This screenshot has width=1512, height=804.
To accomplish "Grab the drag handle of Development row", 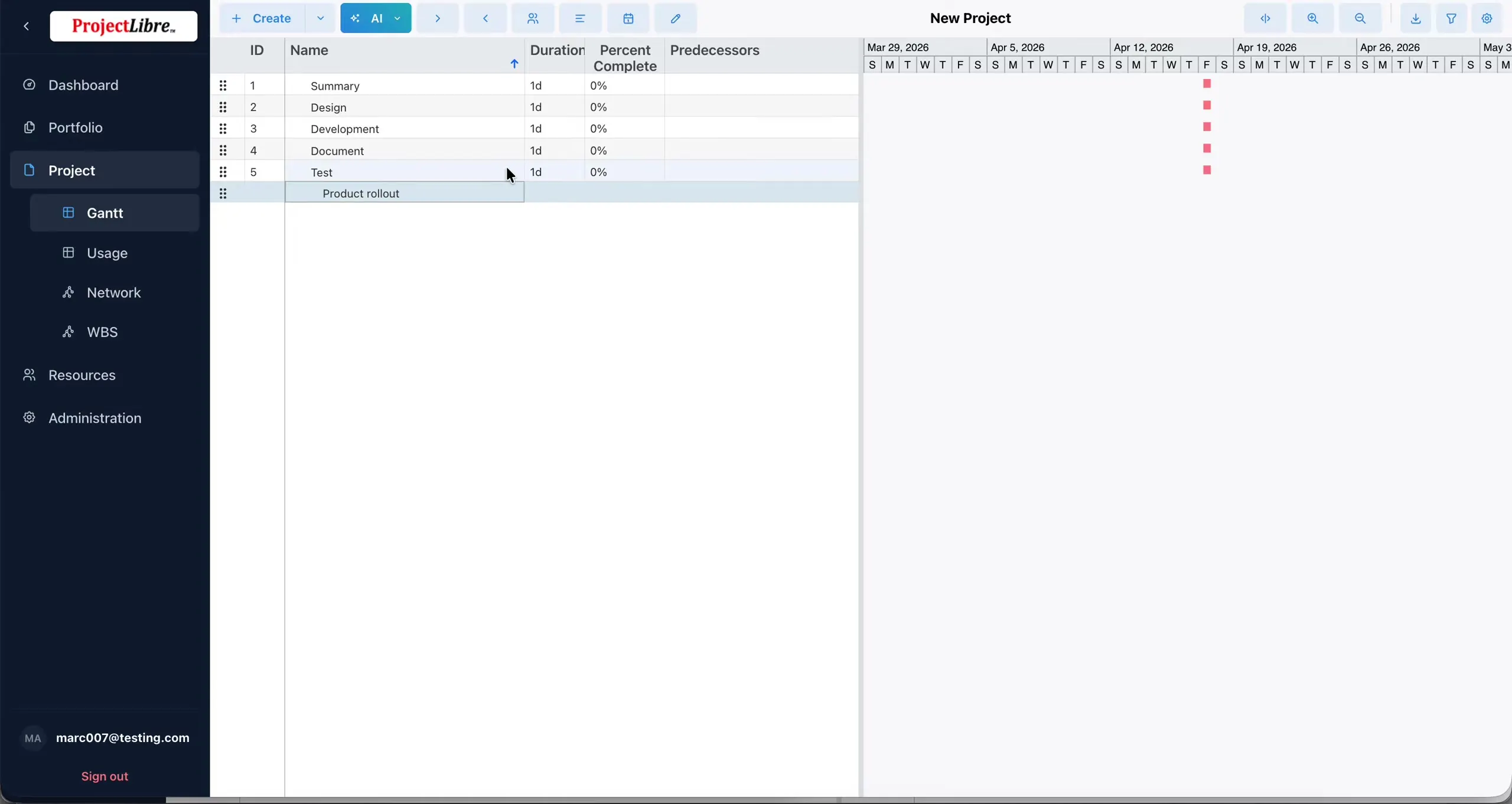I will coord(223,128).
